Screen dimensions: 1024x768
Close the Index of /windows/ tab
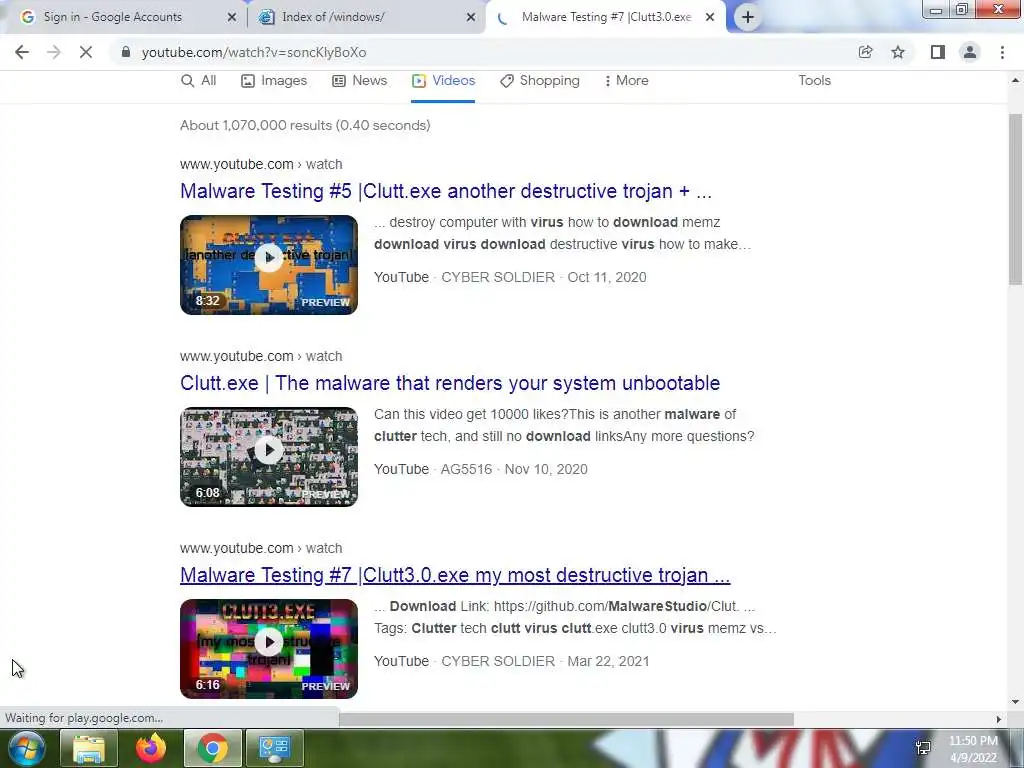coord(471,18)
